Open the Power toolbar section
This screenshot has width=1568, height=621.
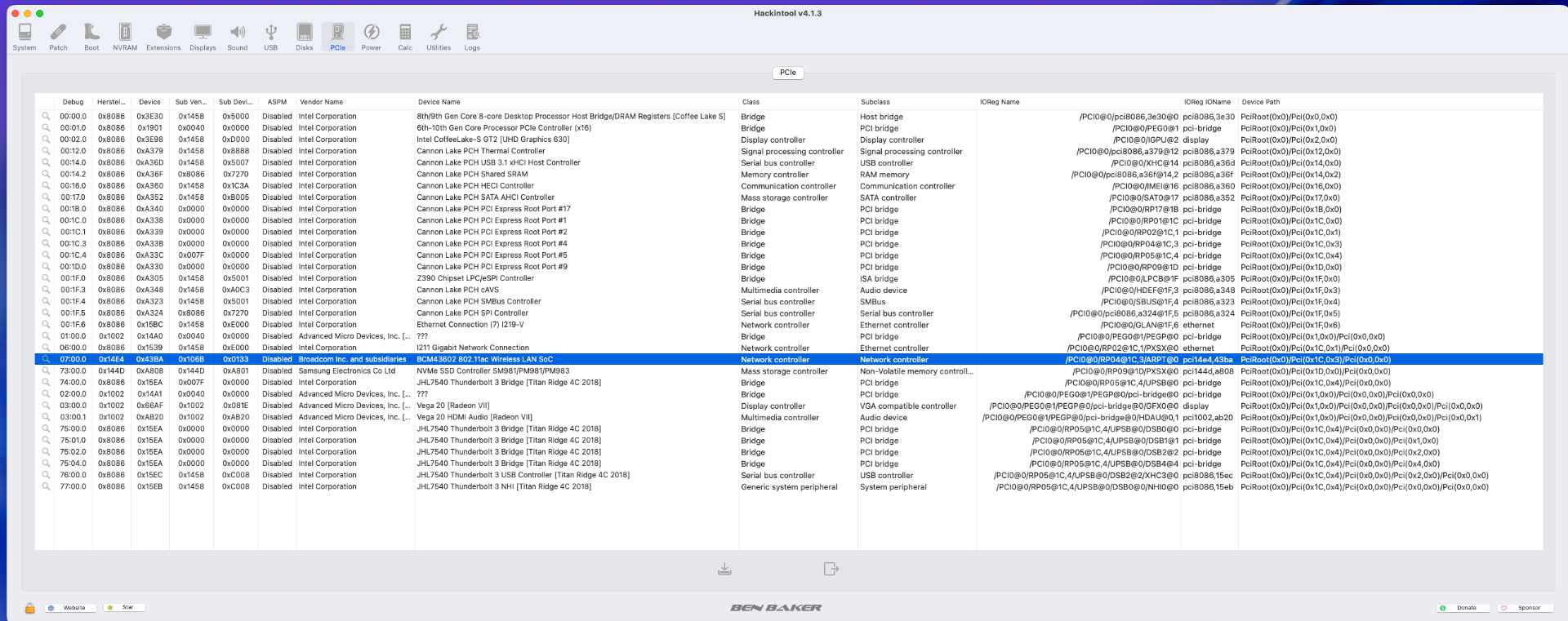372,38
